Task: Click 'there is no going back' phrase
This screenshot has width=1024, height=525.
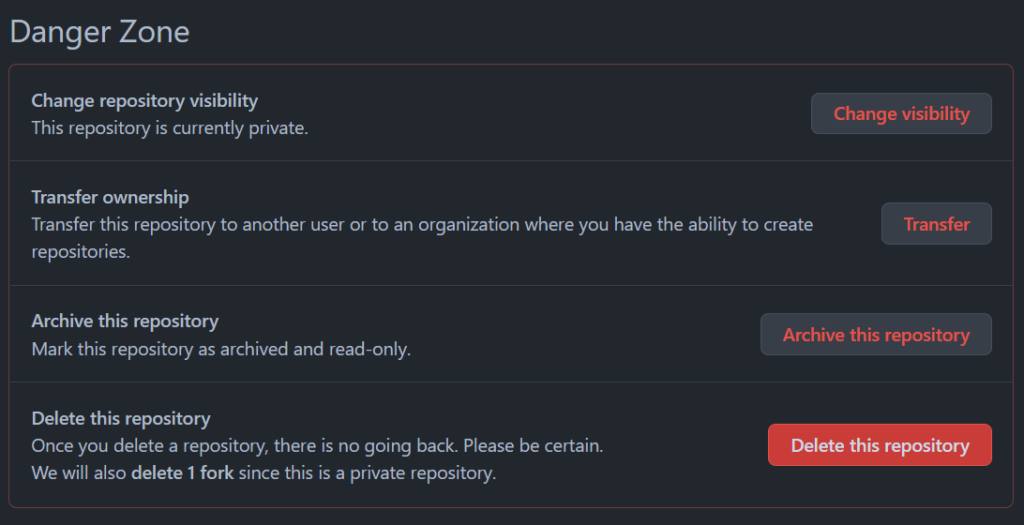Action: click(x=369, y=445)
